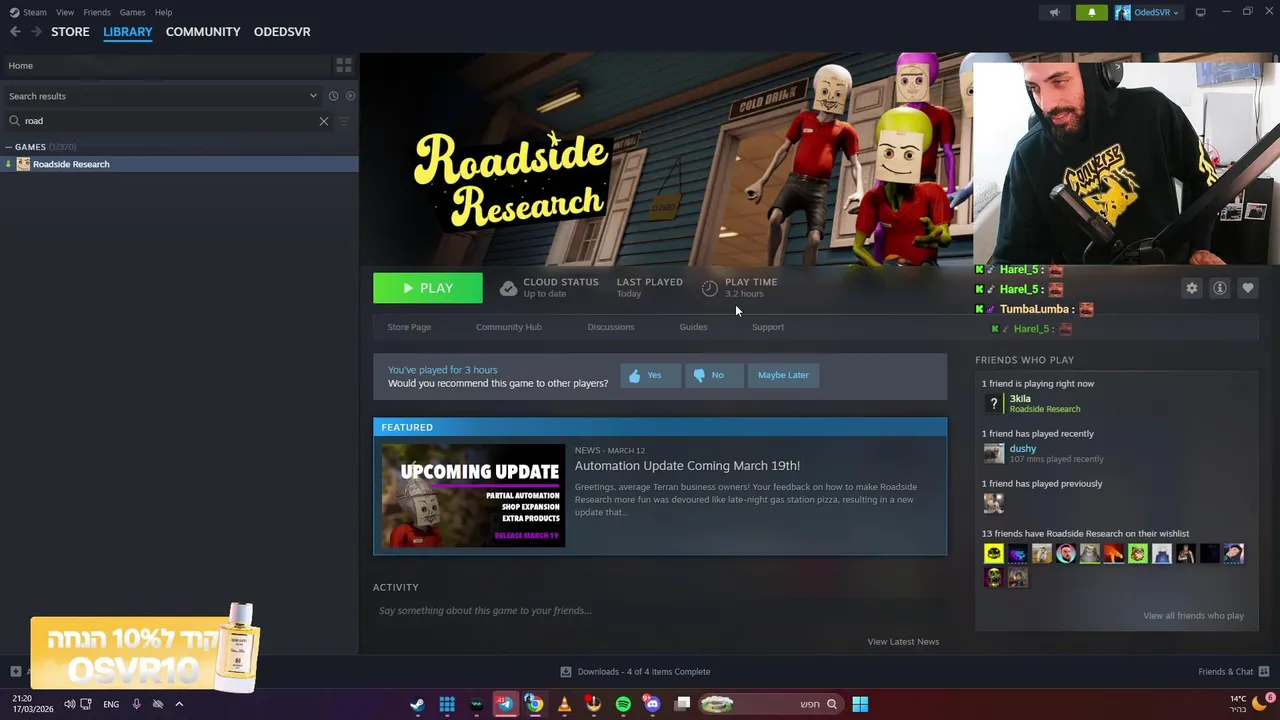
Task: Toggle the ready-to-play filter icon
Action: tap(350, 96)
